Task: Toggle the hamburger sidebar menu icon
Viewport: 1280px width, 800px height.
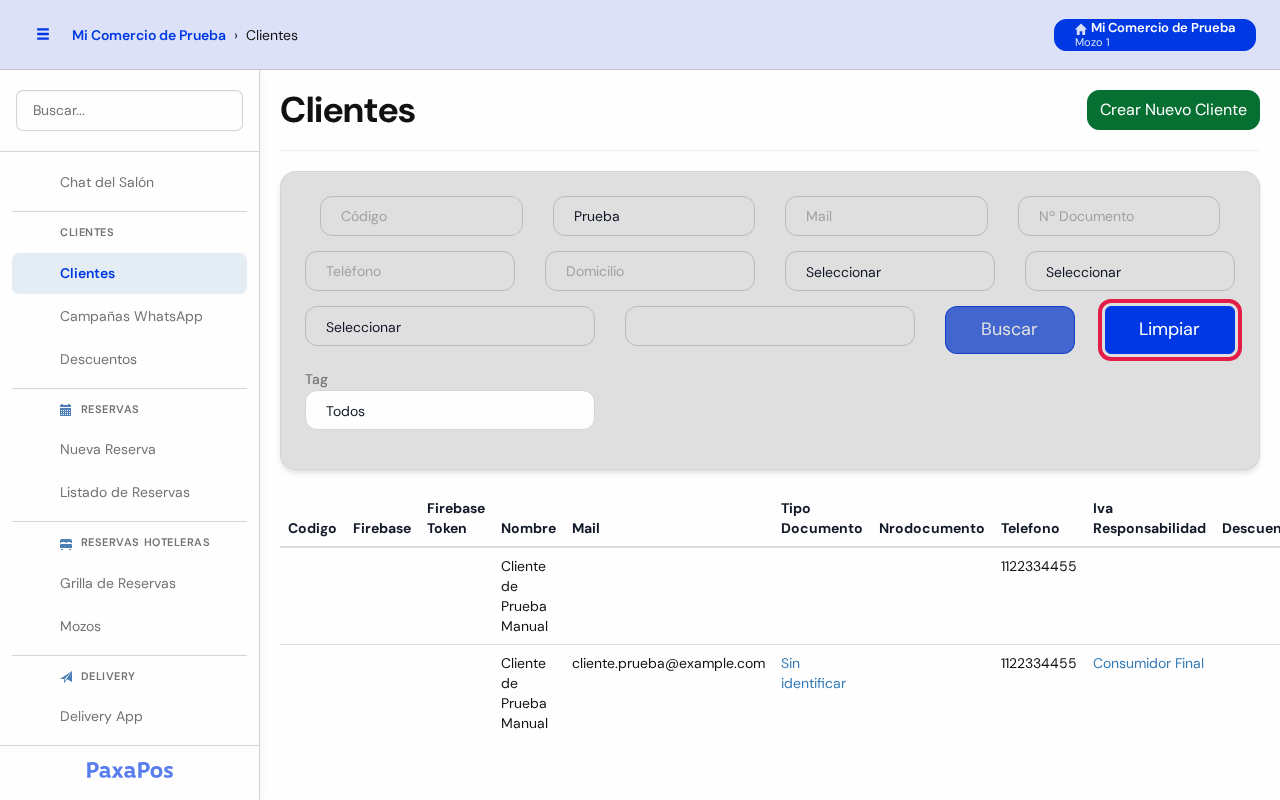Action: point(43,34)
